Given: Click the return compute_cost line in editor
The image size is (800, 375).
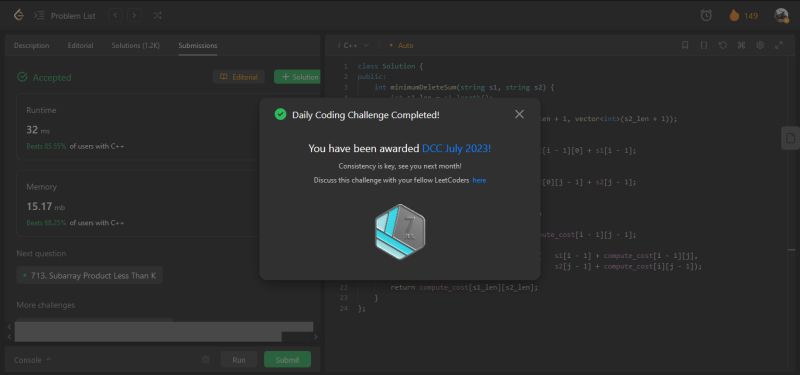Looking at the screenshot, I should tap(464, 287).
